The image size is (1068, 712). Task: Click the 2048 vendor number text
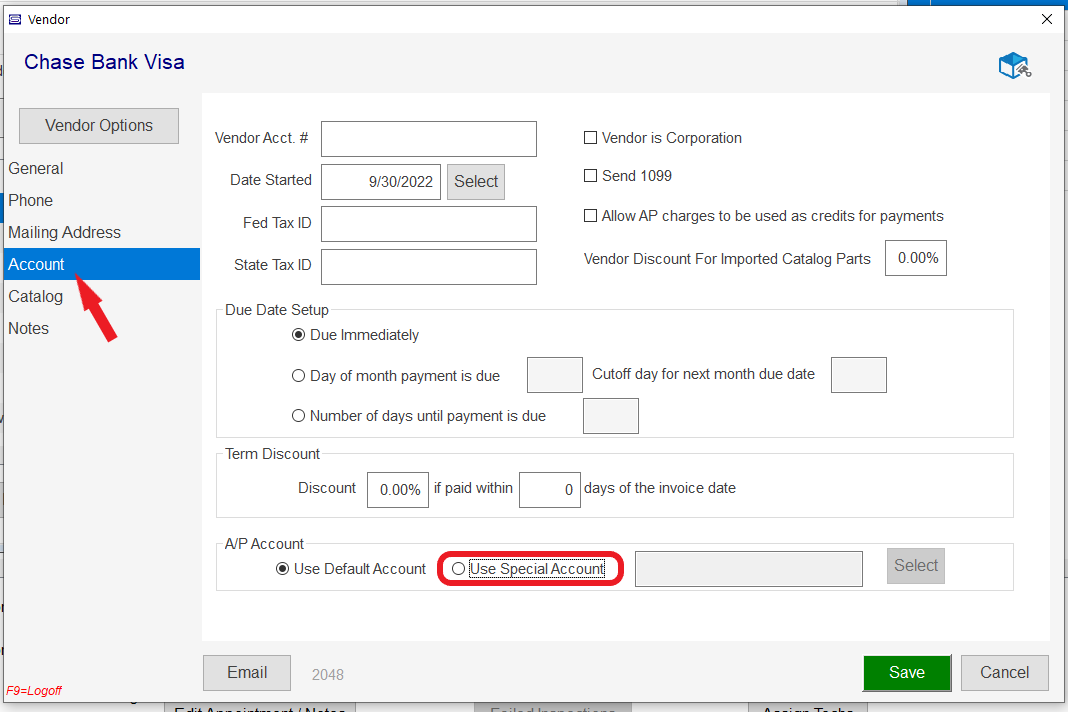pyautogui.click(x=328, y=675)
